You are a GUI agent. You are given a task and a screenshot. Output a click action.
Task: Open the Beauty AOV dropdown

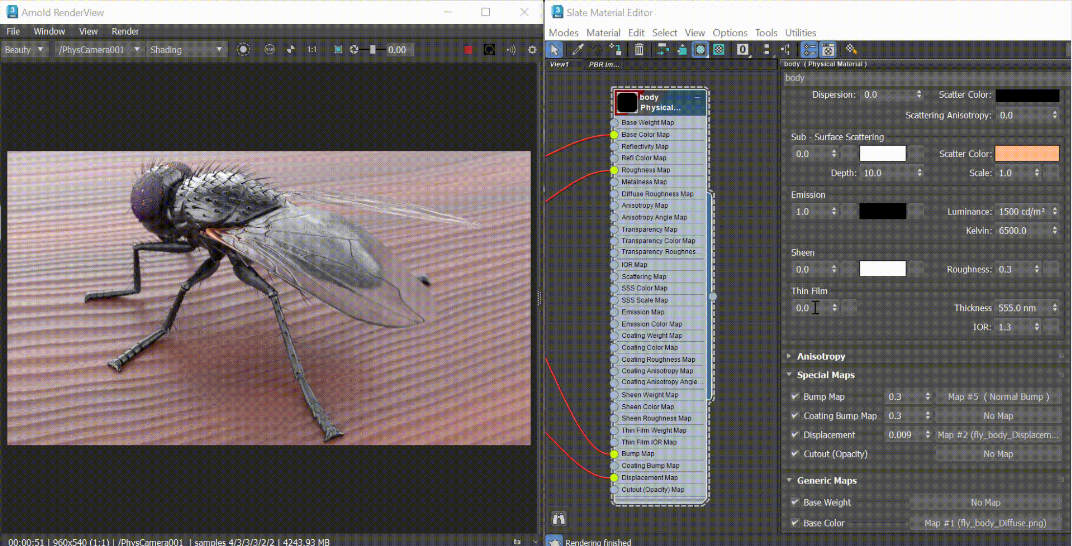point(25,49)
